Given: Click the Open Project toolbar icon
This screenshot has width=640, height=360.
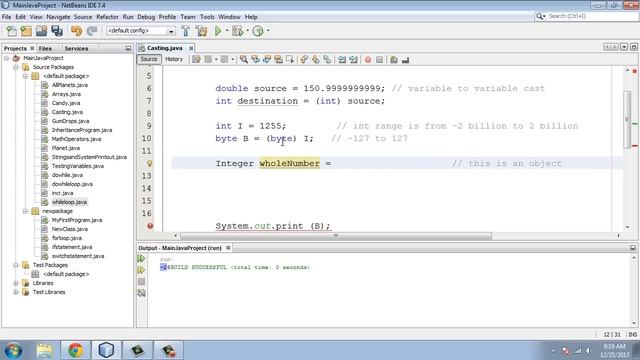Looking at the screenshot, I should point(41,31).
